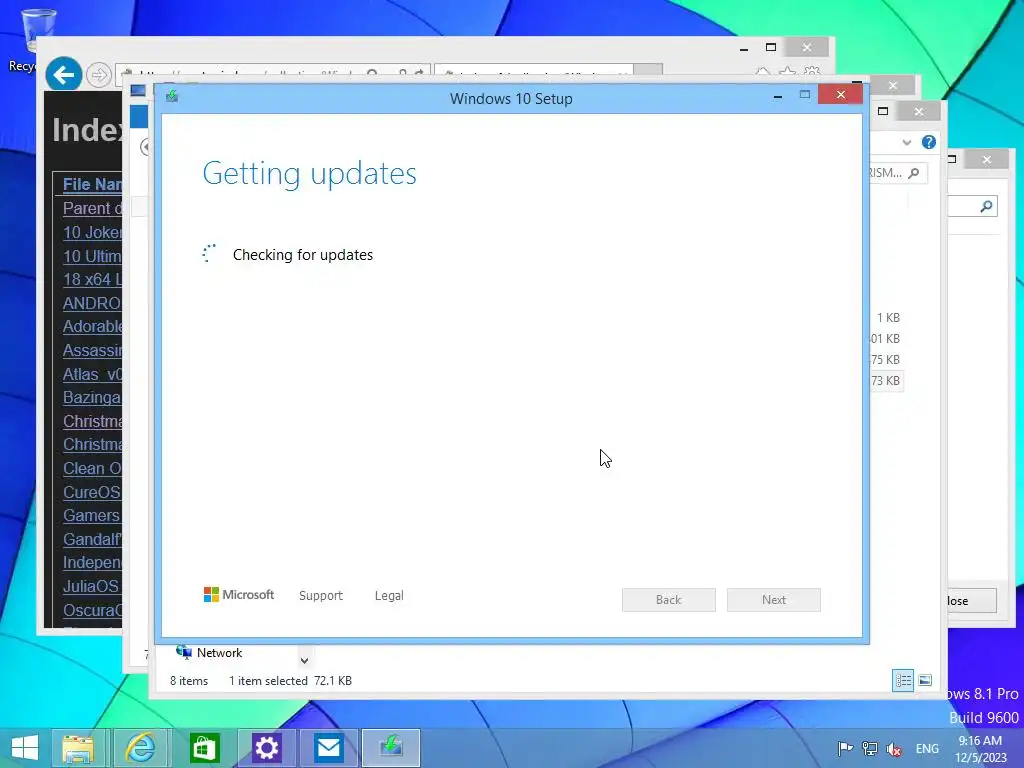Open the 'Assassin' link in IE
Image resolution: width=1024 pixels, height=768 pixels.
pos(92,351)
